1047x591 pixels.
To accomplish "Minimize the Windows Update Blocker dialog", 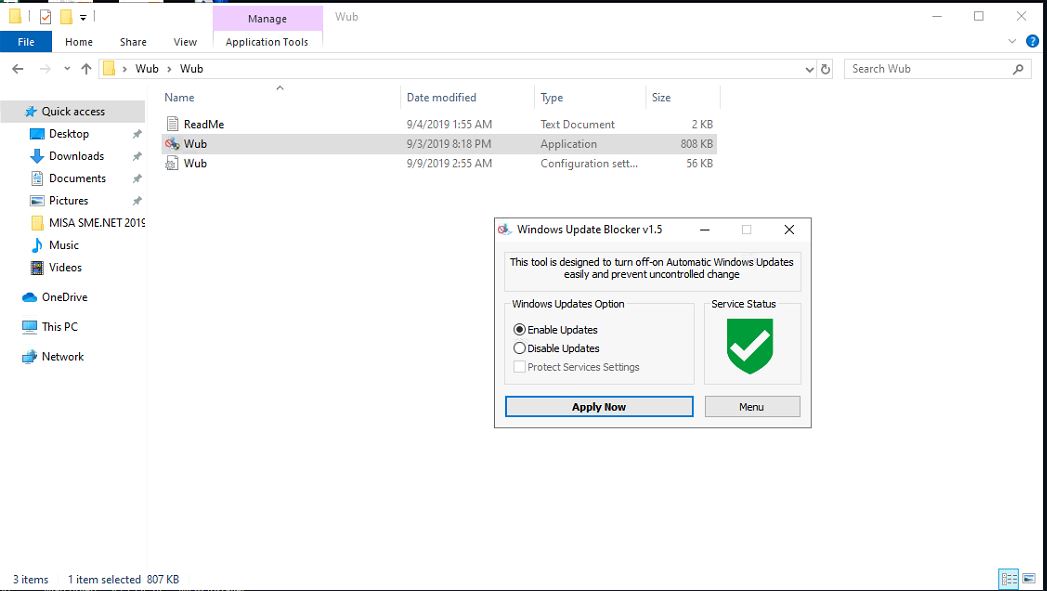I will [x=704, y=230].
